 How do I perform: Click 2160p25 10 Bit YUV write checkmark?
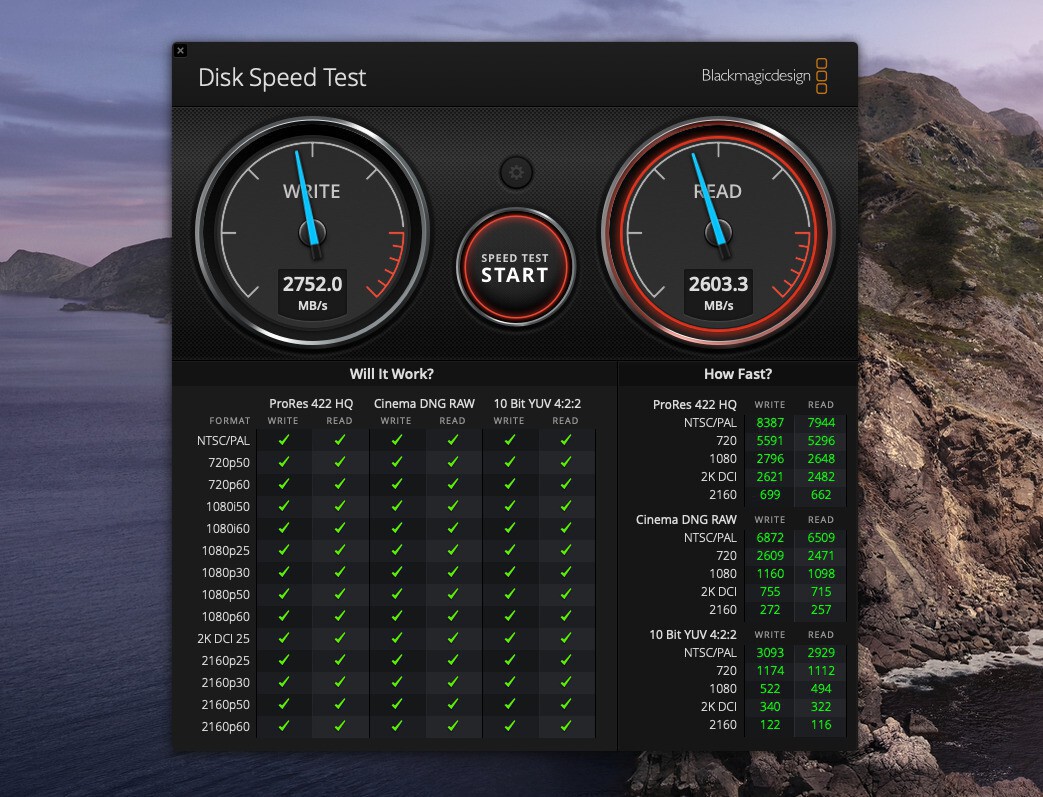coord(510,659)
